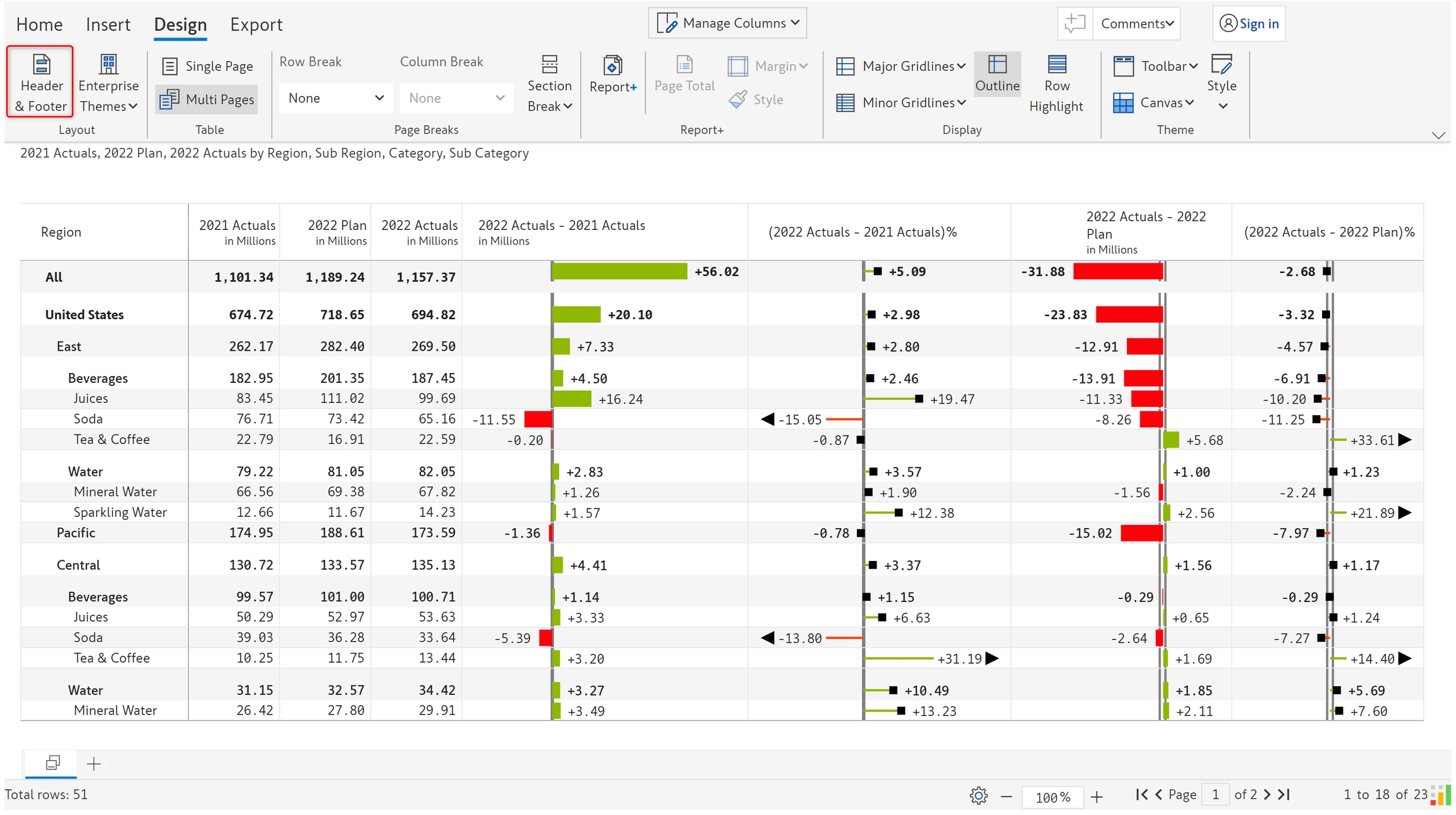This screenshot has width=1456, height=815.
Task: Click the zoom in plus control
Action: click(1096, 797)
